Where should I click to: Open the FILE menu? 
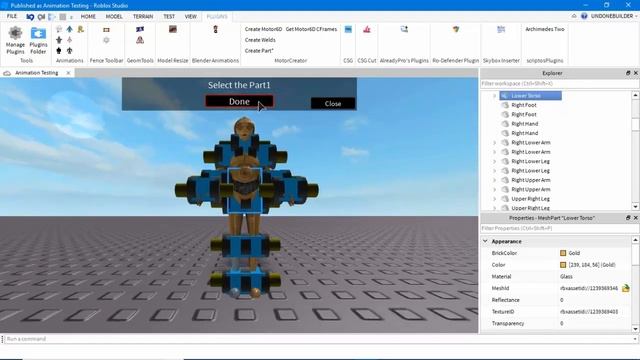[x=12, y=16]
